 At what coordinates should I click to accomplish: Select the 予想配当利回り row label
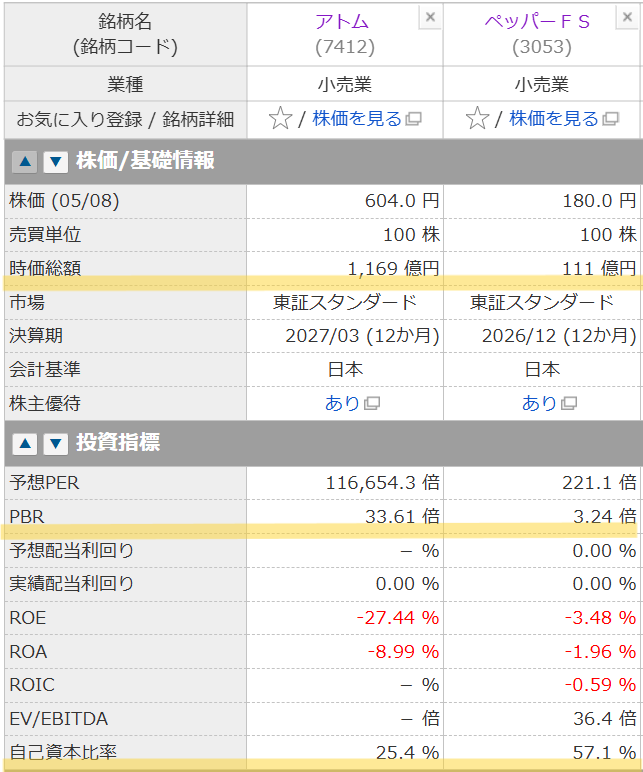(x=71, y=550)
